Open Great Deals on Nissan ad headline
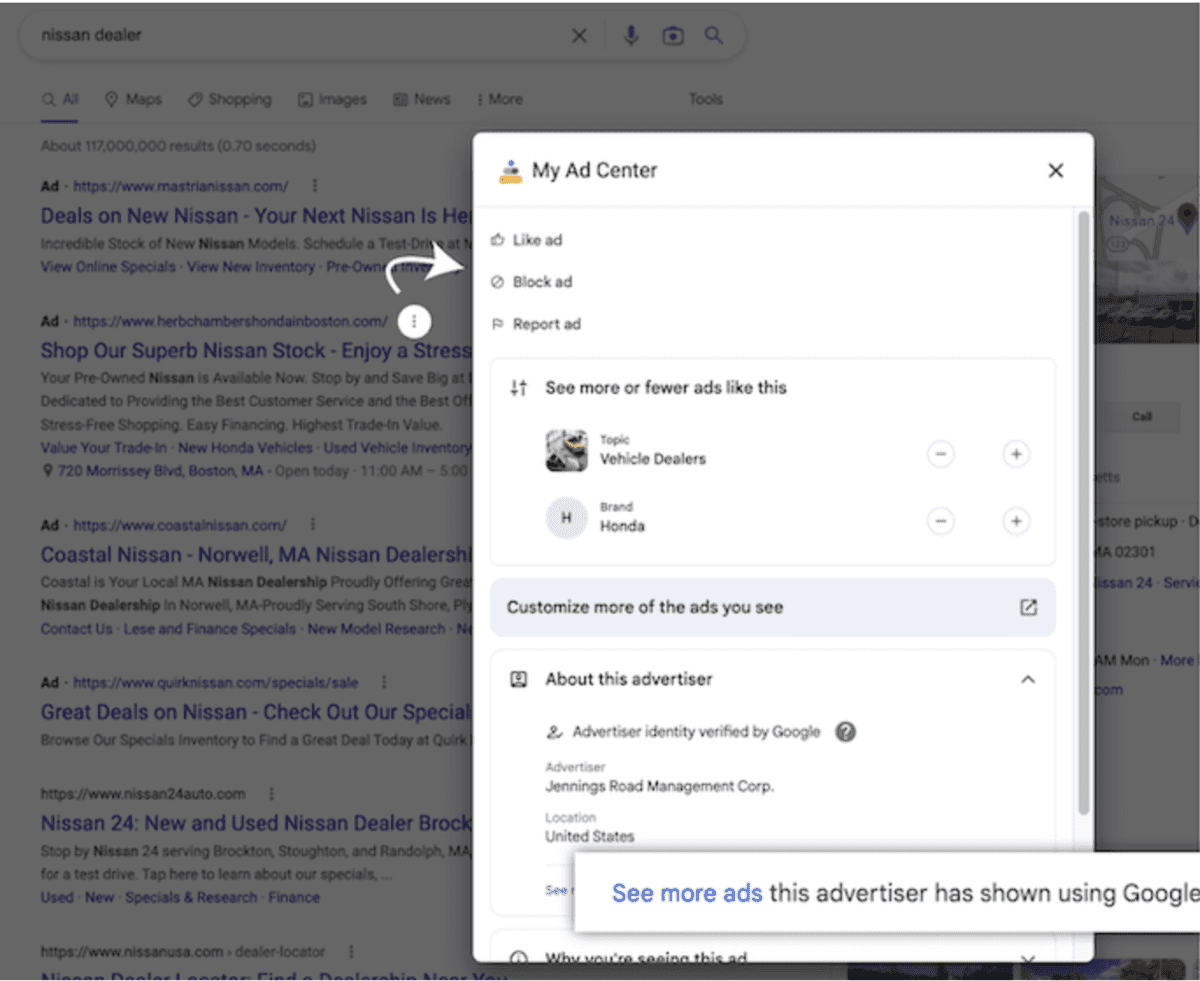Image resolution: width=1200 pixels, height=981 pixels. (255, 713)
